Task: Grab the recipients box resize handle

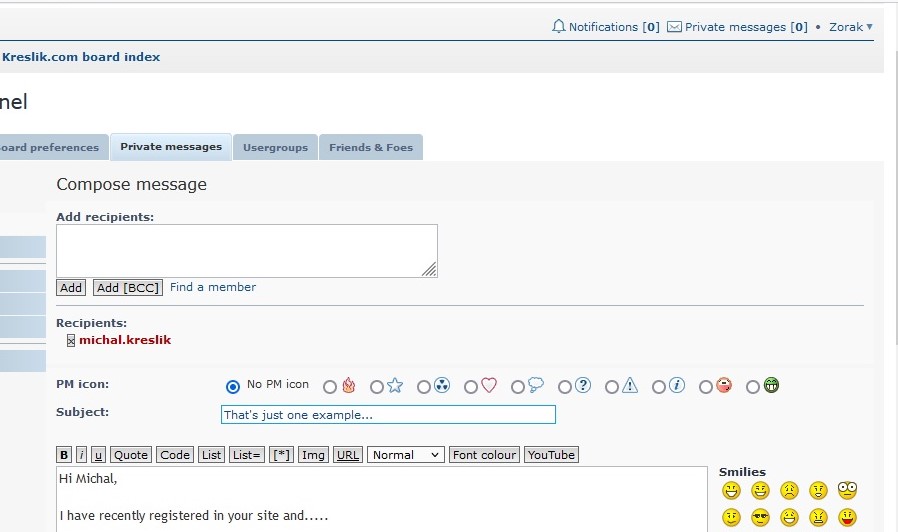Action: pyautogui.click(x=430, y=270)
